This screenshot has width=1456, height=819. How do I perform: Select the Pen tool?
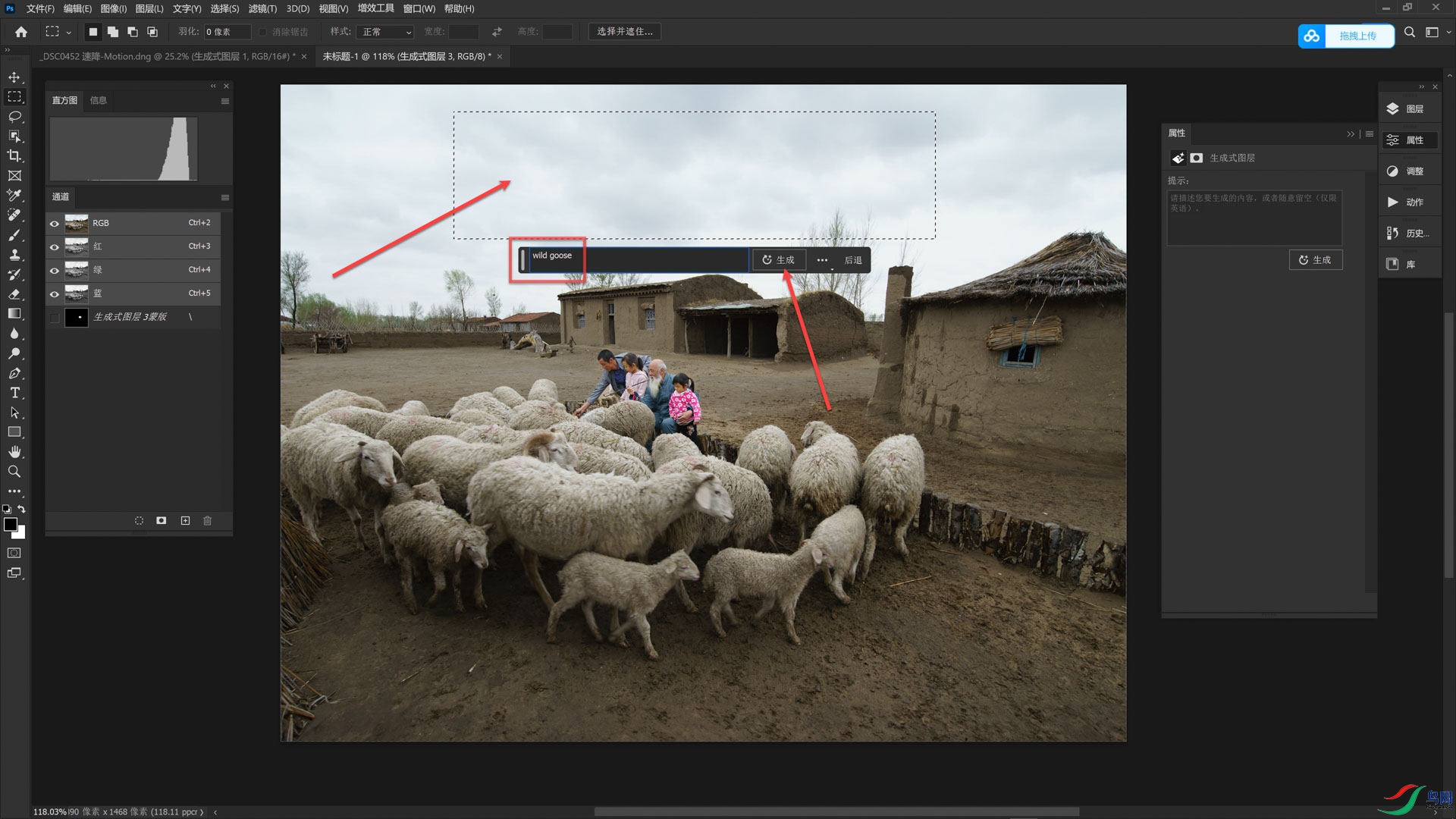pos(14,373)
